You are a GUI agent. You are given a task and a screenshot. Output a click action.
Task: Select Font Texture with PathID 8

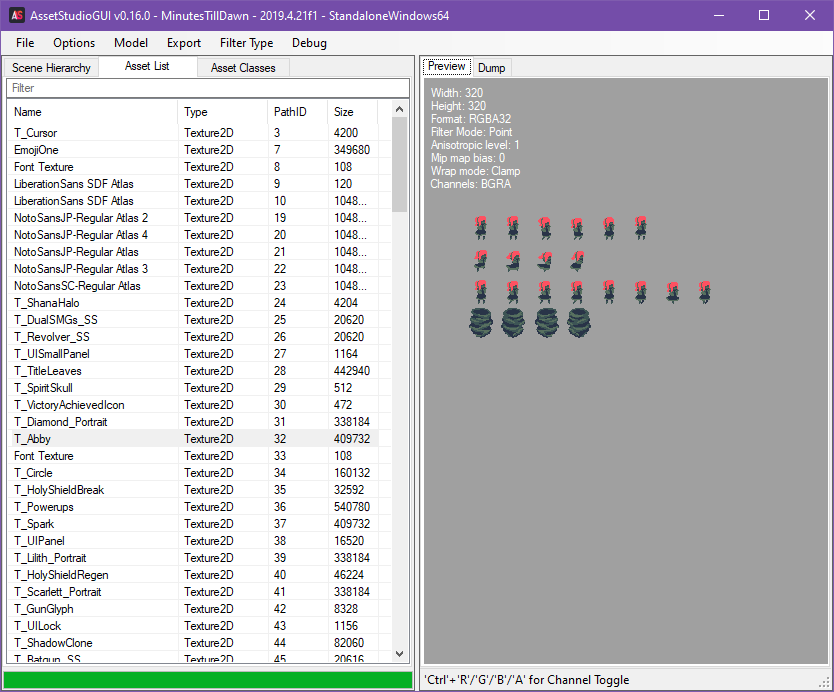point(193,167)
